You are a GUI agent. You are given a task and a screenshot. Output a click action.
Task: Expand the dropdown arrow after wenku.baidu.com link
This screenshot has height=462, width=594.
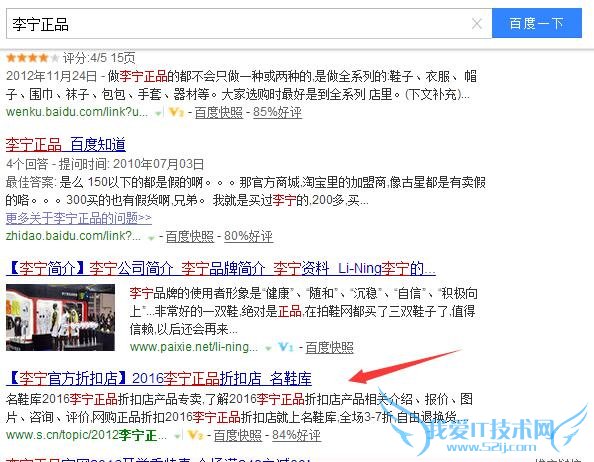tap(158, 113)
